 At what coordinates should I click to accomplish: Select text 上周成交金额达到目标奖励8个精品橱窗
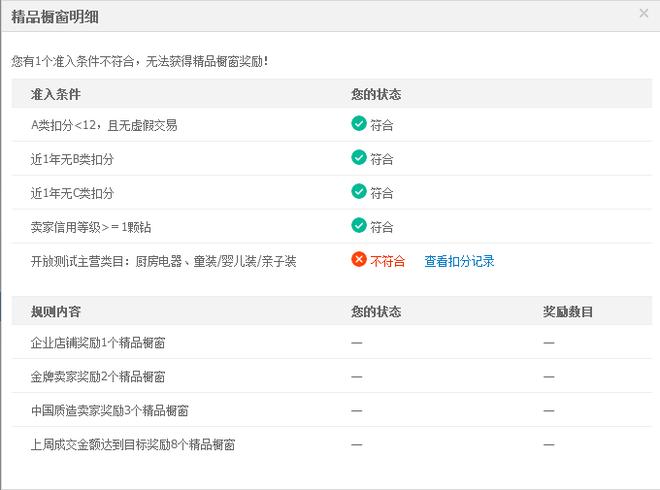(133, 445)
